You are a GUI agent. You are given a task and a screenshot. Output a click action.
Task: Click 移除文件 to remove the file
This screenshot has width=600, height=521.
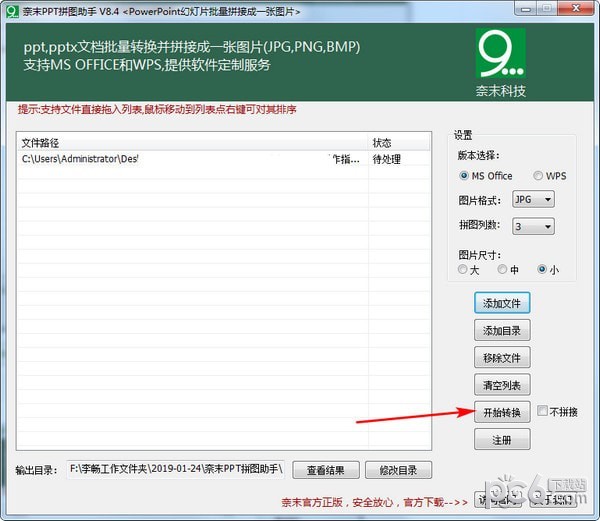pyautogui.click(x=502, y=358)
